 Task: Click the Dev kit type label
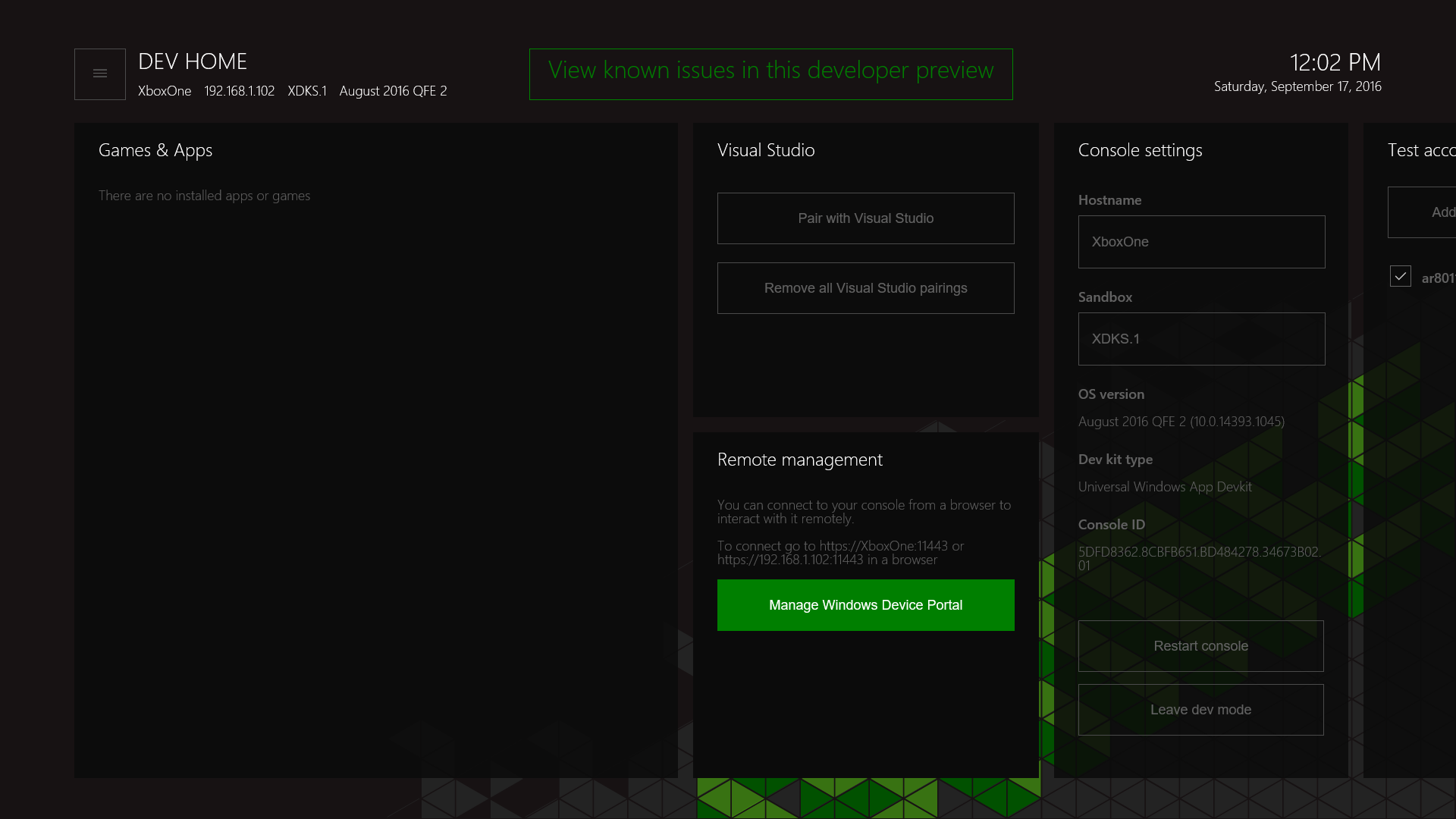1115,460
